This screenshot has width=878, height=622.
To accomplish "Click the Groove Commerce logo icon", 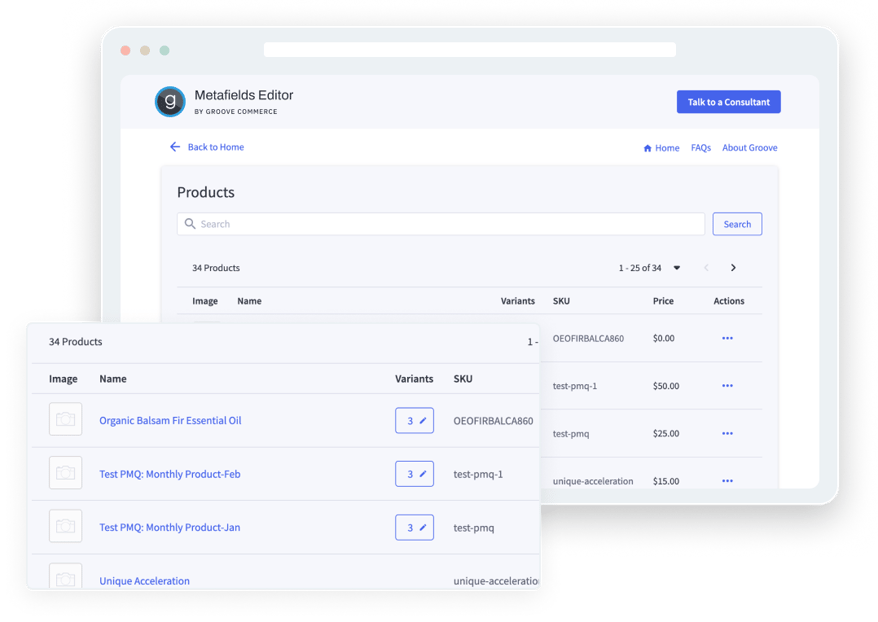I will coord(170,101).
